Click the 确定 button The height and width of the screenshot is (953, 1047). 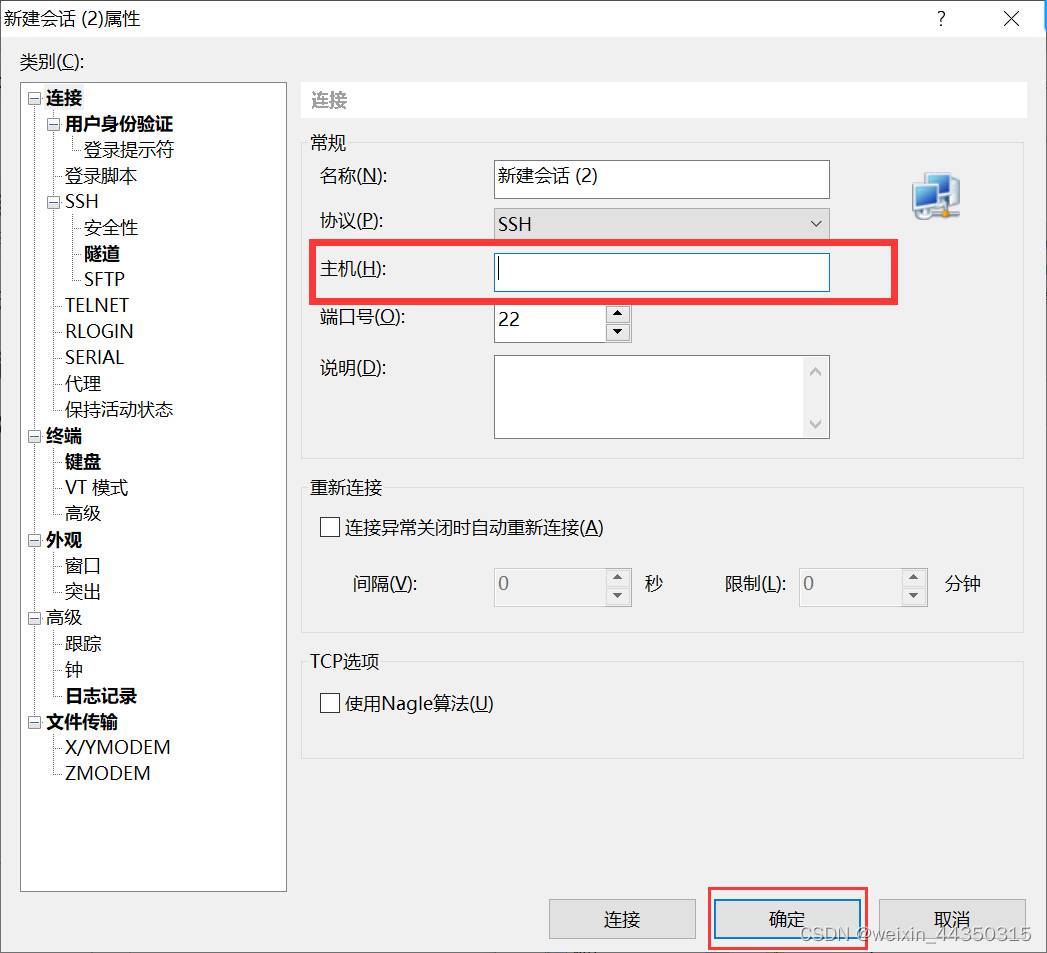[x=787, y=920]
